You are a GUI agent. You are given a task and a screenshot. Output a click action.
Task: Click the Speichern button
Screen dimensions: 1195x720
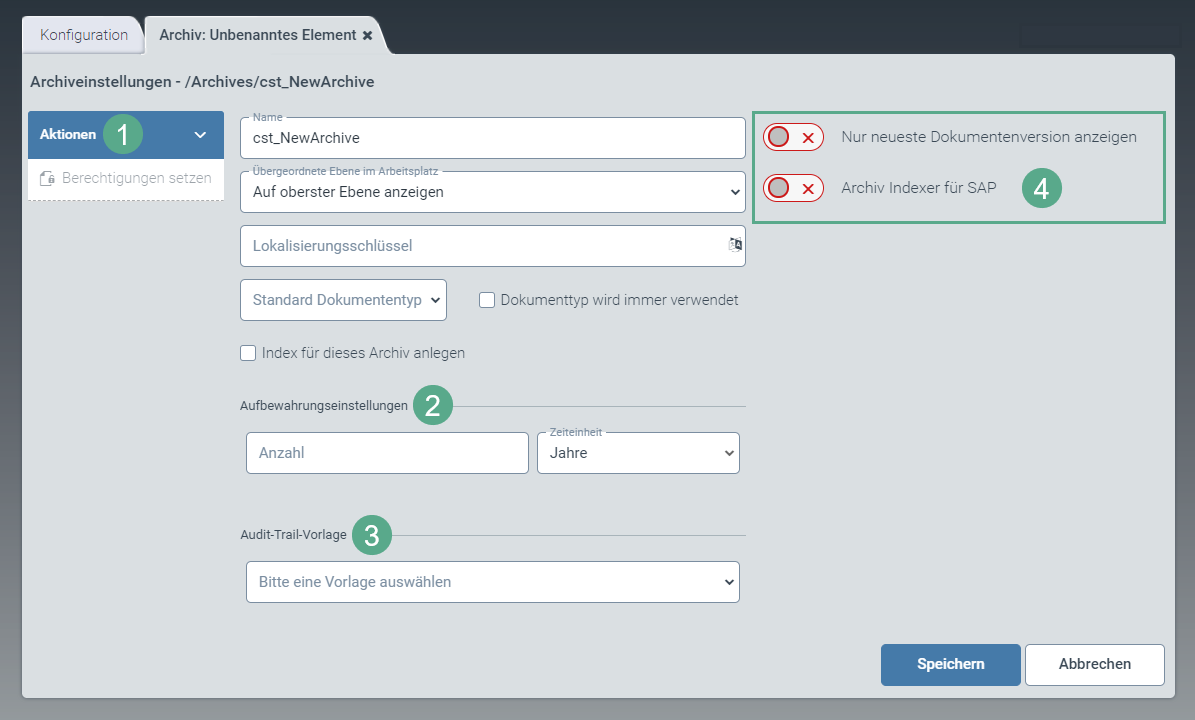pyautogui.click(x=950, y=664)
